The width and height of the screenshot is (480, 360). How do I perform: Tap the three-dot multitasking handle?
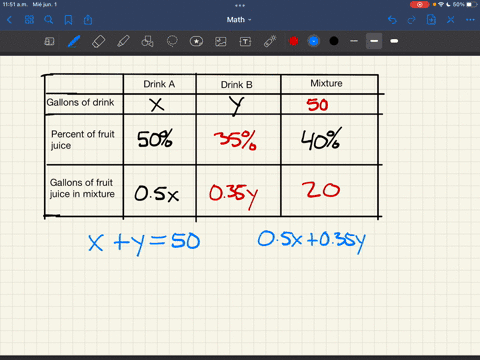240,5
